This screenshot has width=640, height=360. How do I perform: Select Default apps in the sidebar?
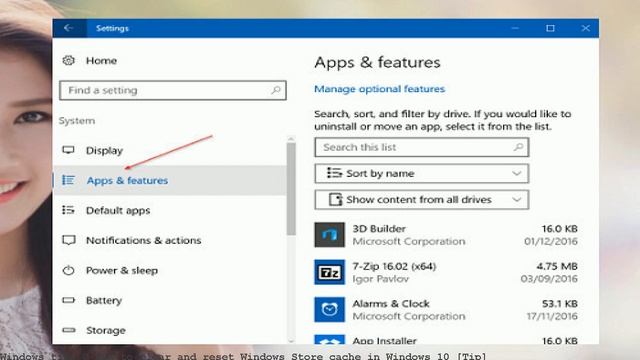[x=170, y=210]
